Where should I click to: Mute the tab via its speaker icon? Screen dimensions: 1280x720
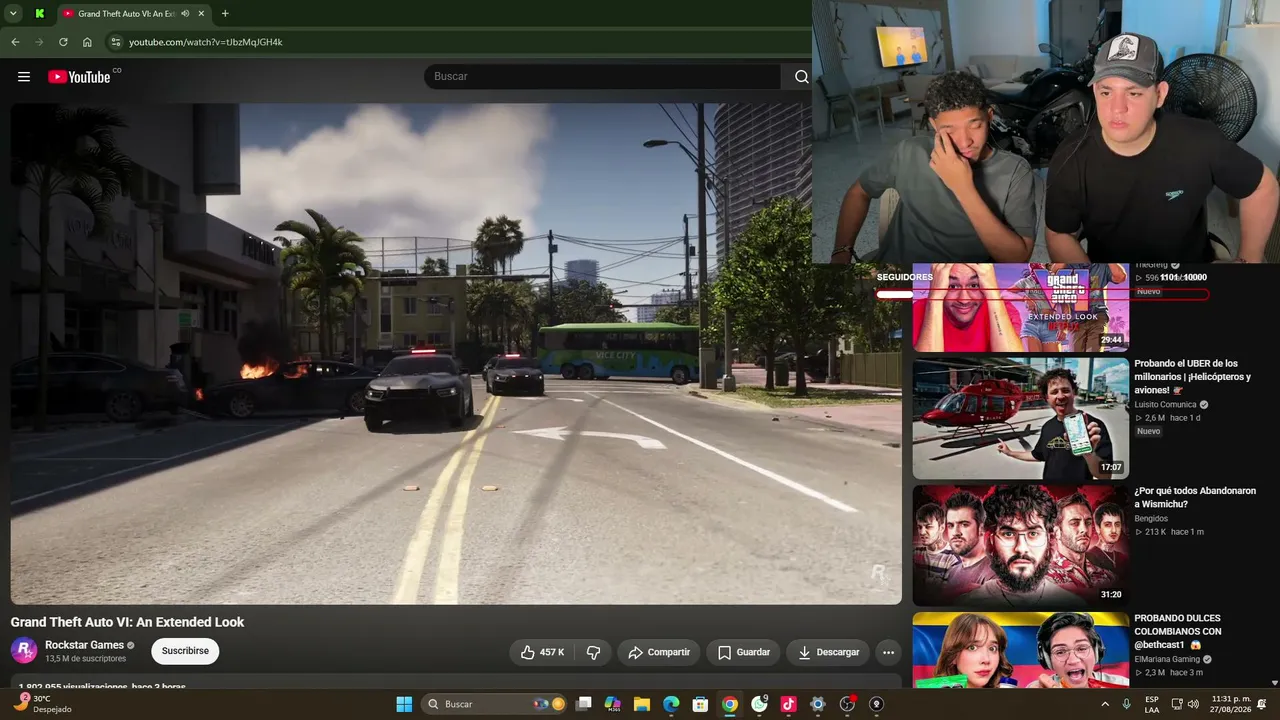pyautogui.click(x=185, y=14)
